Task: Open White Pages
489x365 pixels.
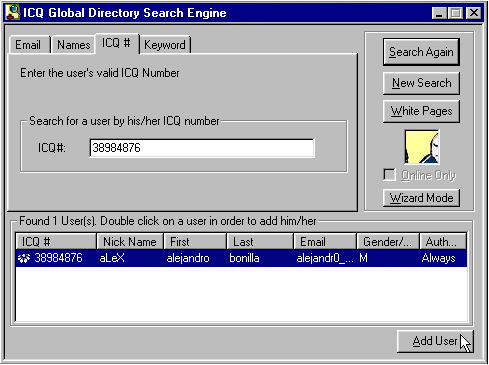Action: (421, 111)
